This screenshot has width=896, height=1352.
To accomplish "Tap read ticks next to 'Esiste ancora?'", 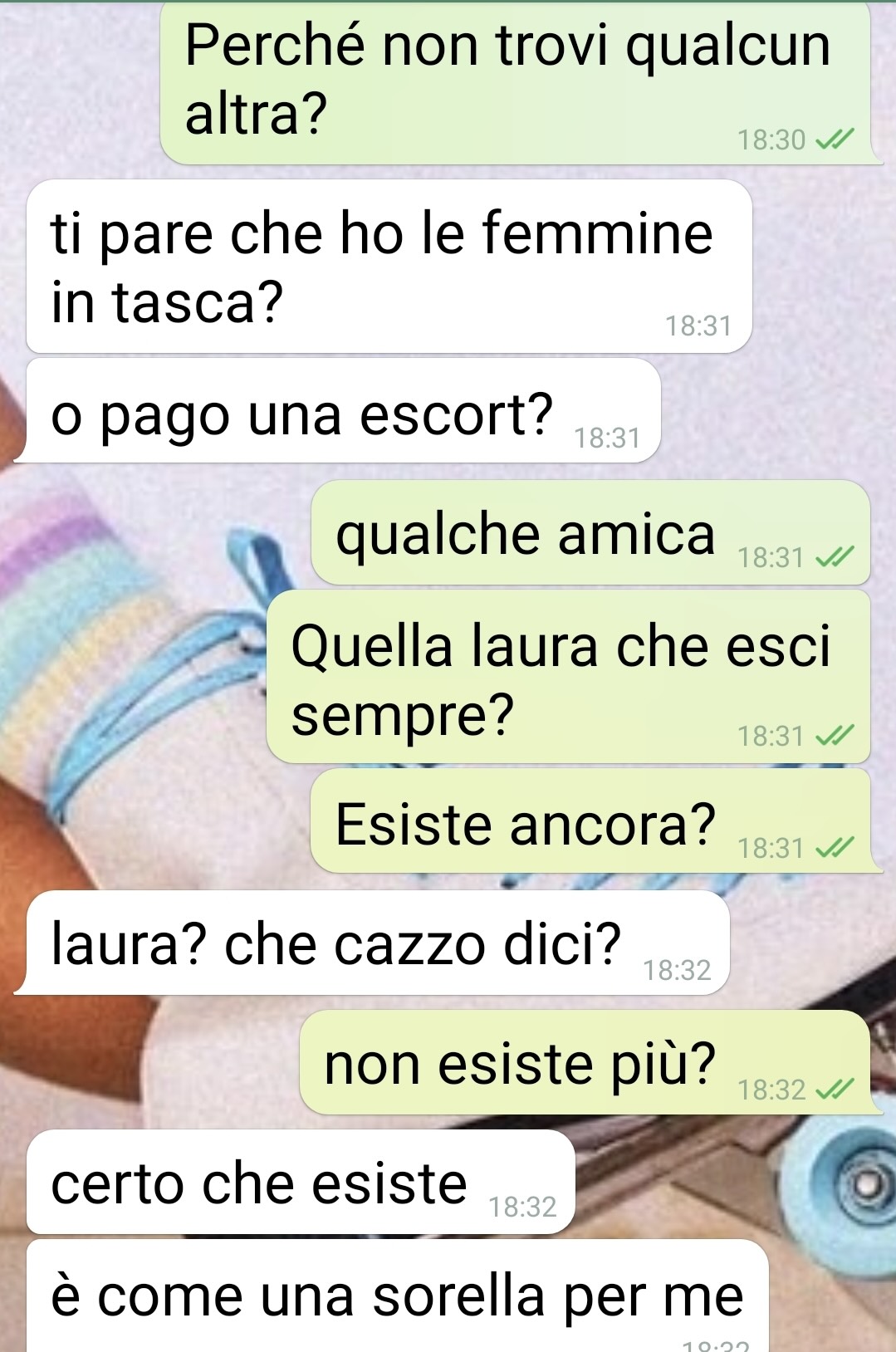I will [x=835, y=848].
